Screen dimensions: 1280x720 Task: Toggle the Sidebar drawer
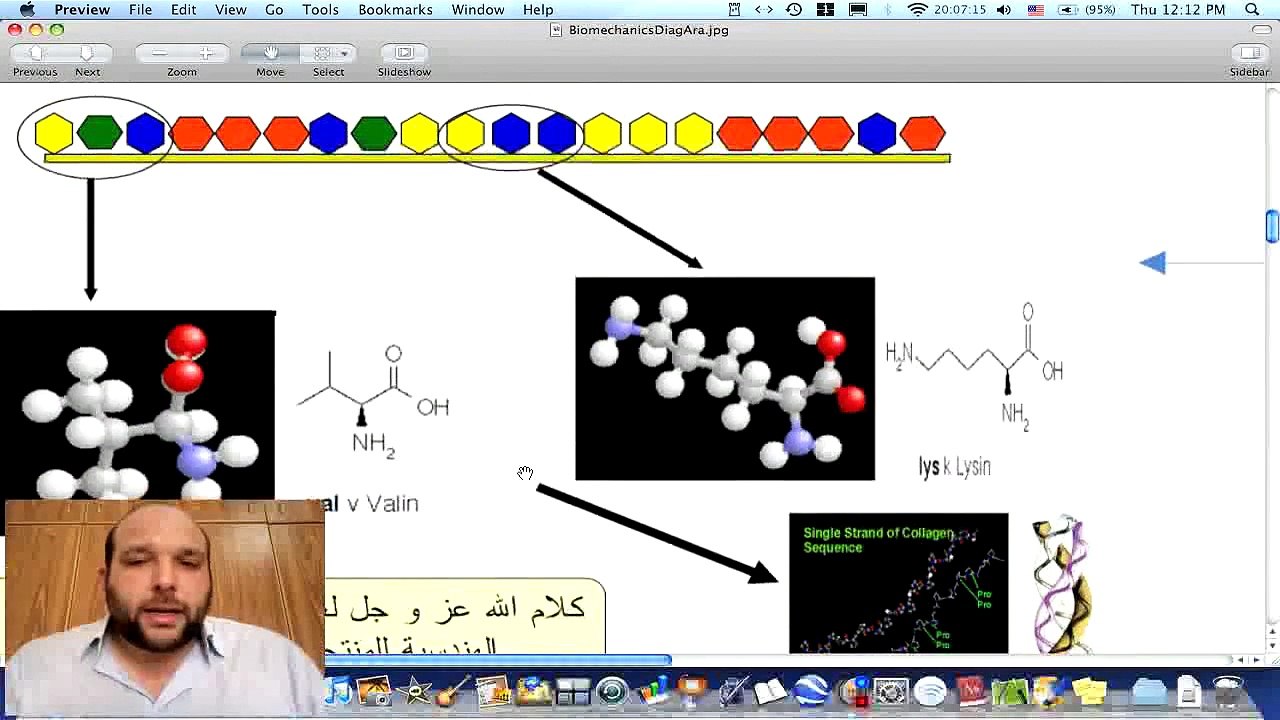(1249, 53)
